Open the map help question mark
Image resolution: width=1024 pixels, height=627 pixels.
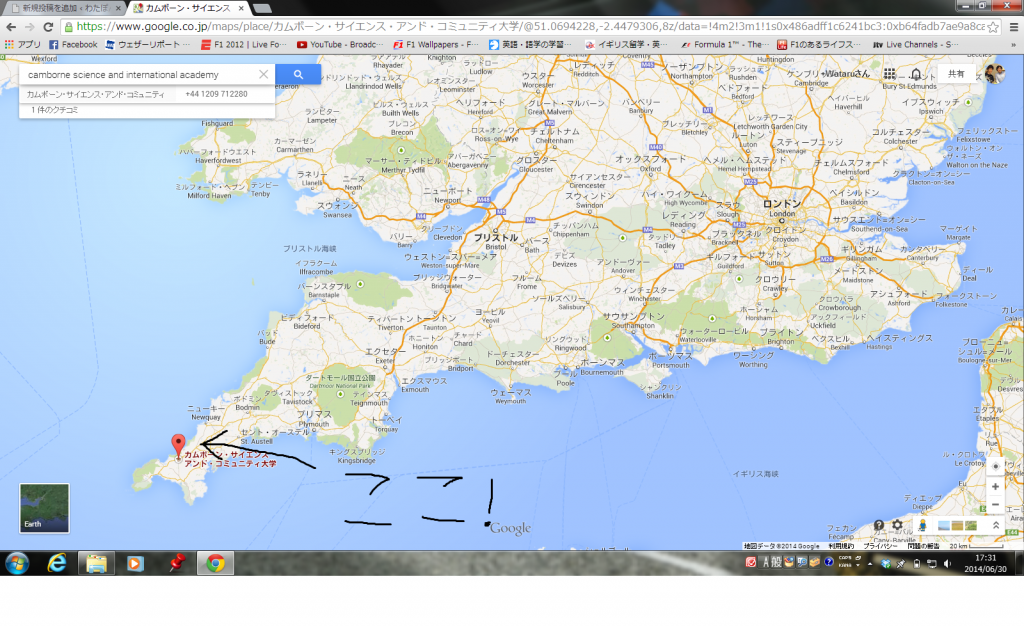coord(878,525)
